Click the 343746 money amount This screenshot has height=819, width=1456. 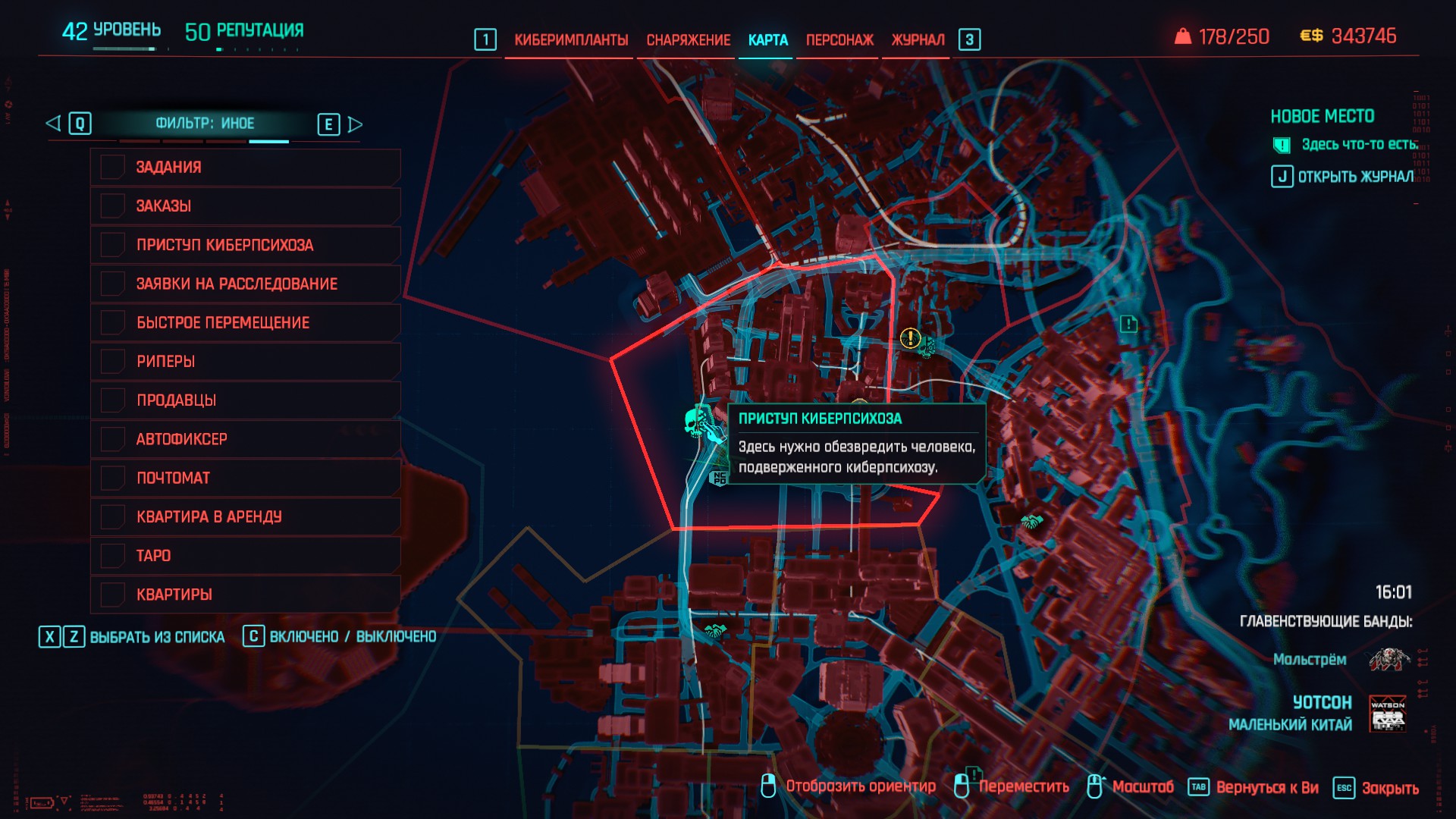click(x=1363, y=36)
